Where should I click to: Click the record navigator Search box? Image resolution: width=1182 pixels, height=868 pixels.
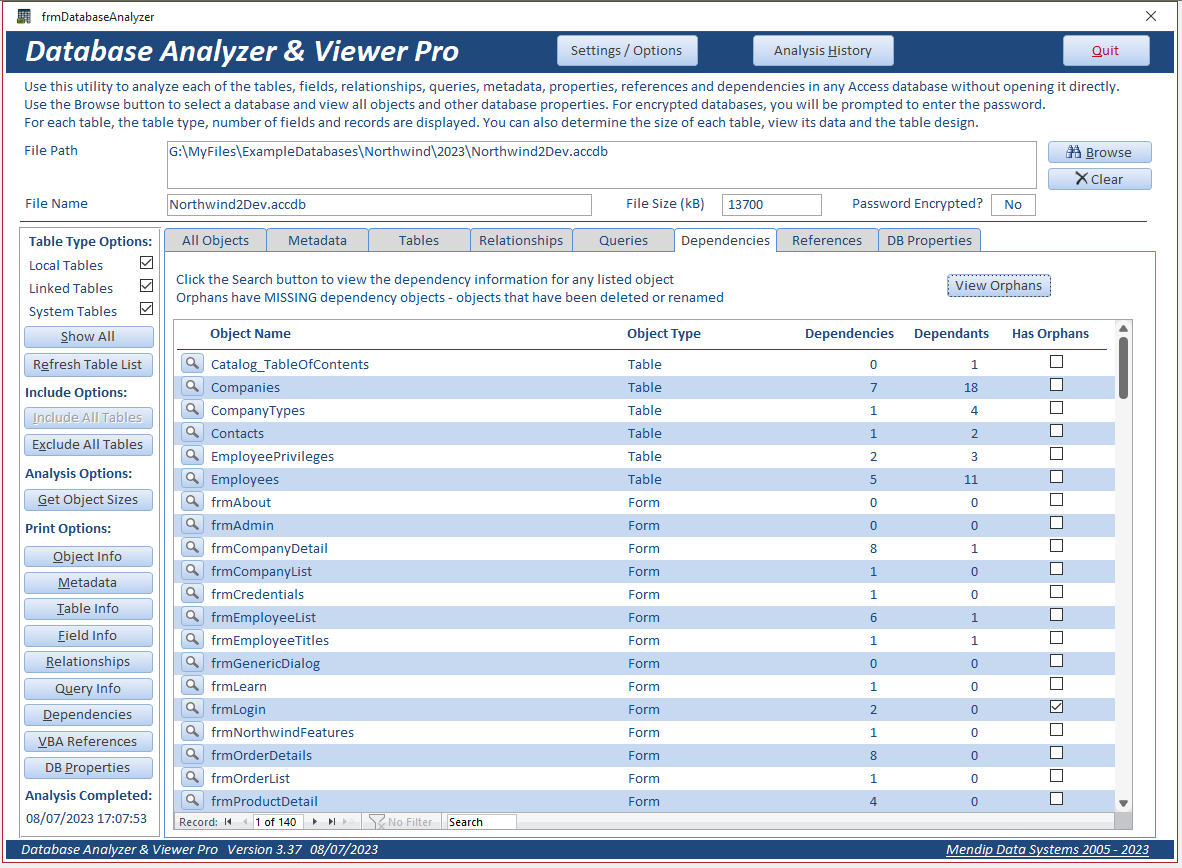(x=481, y=822)
